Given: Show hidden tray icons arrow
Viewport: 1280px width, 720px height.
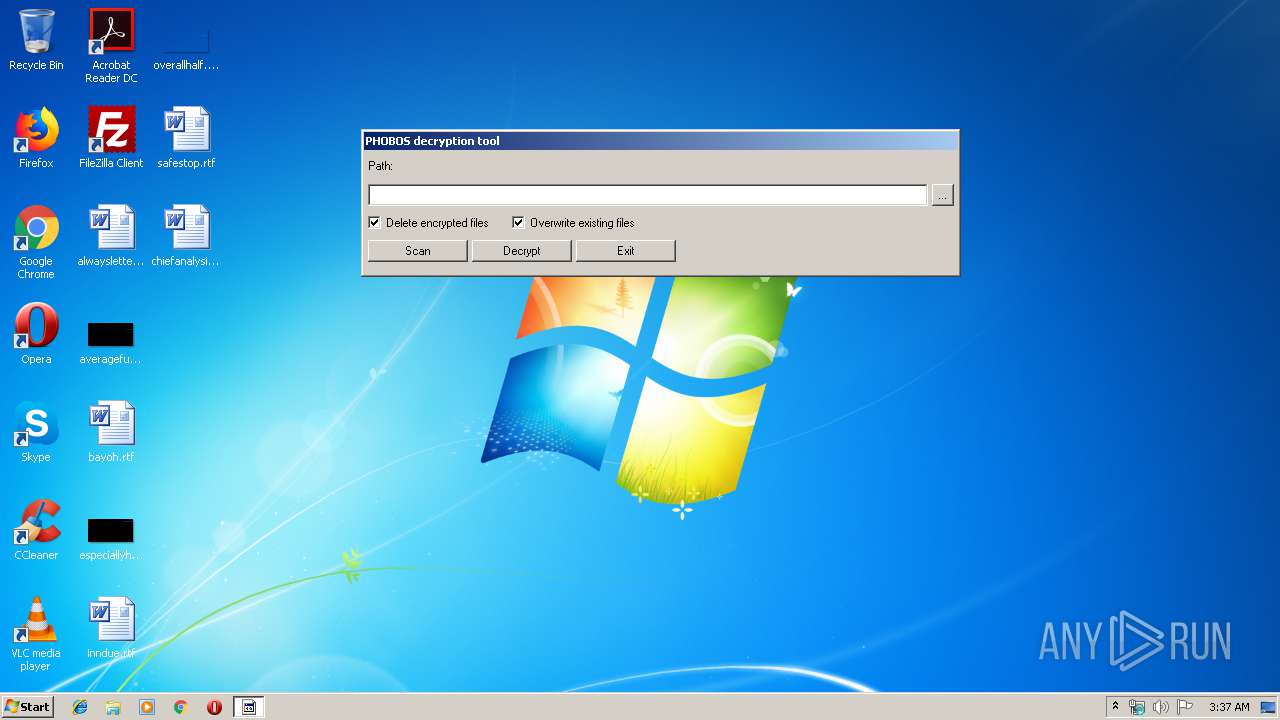Looking at the screenshot, I should click(1115, 707).
